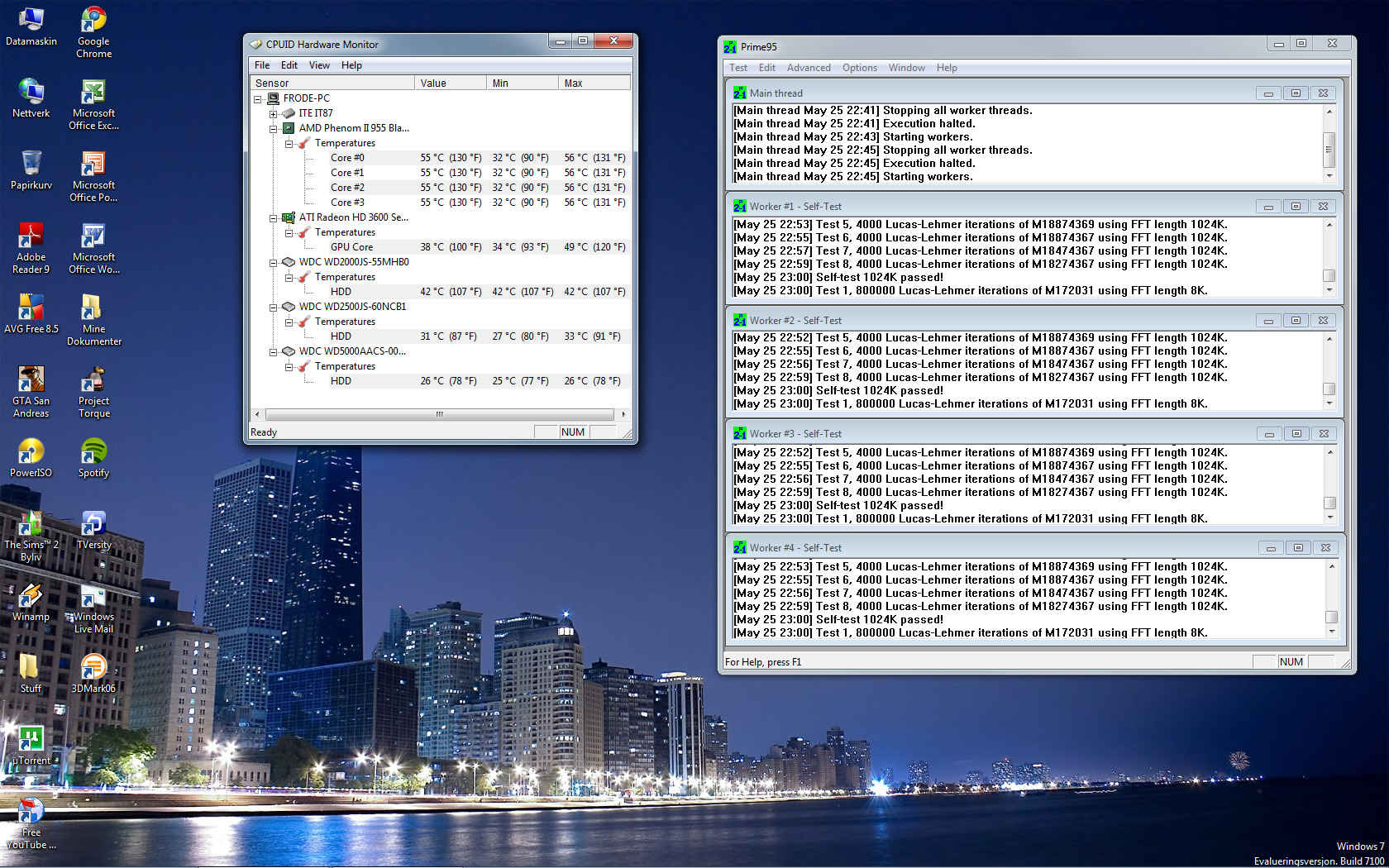Screen dimensions: 1389x868
Task: Open the Test menu in Prime95
Action: point(738,68)
